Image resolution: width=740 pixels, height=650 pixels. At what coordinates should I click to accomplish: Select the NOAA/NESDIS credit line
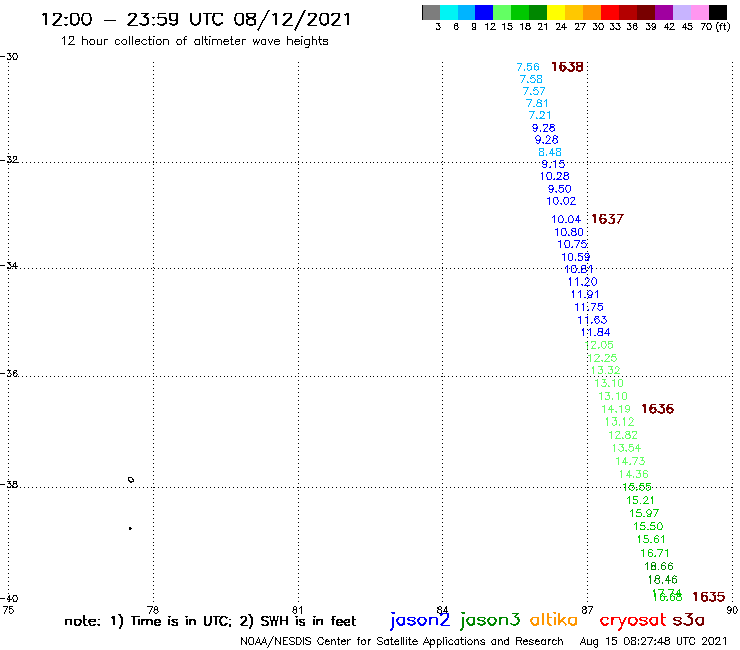tap(402, 642)
